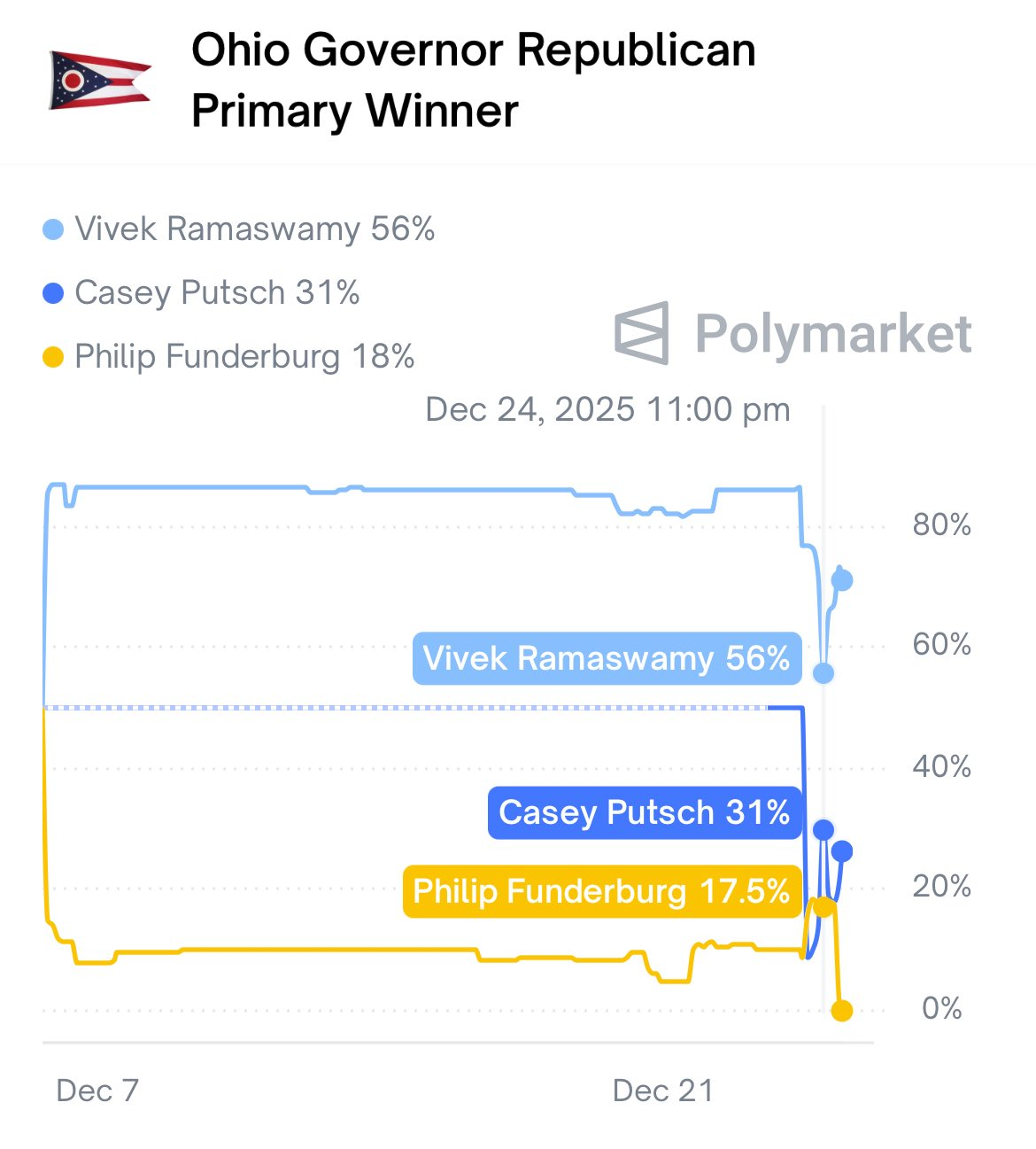
Task: Click the Casey Putsch 31% chart tooltip
Action: pyautogui.click(x=644, y=812)
